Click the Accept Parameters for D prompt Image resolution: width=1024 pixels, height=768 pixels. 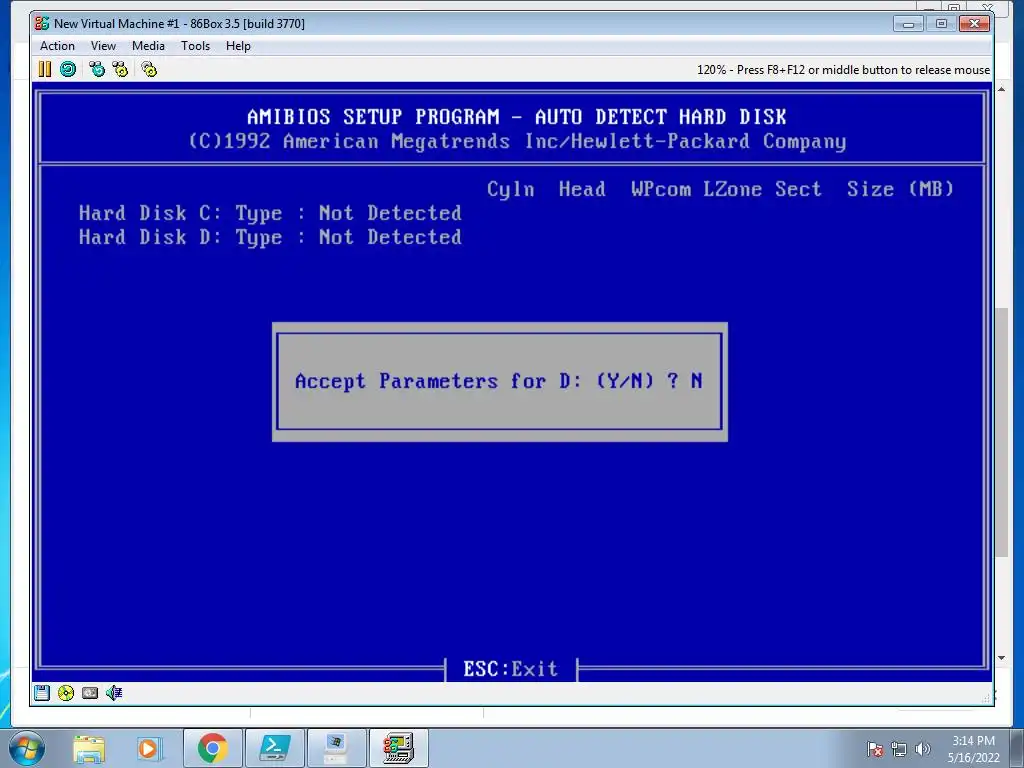coord(499,381)
